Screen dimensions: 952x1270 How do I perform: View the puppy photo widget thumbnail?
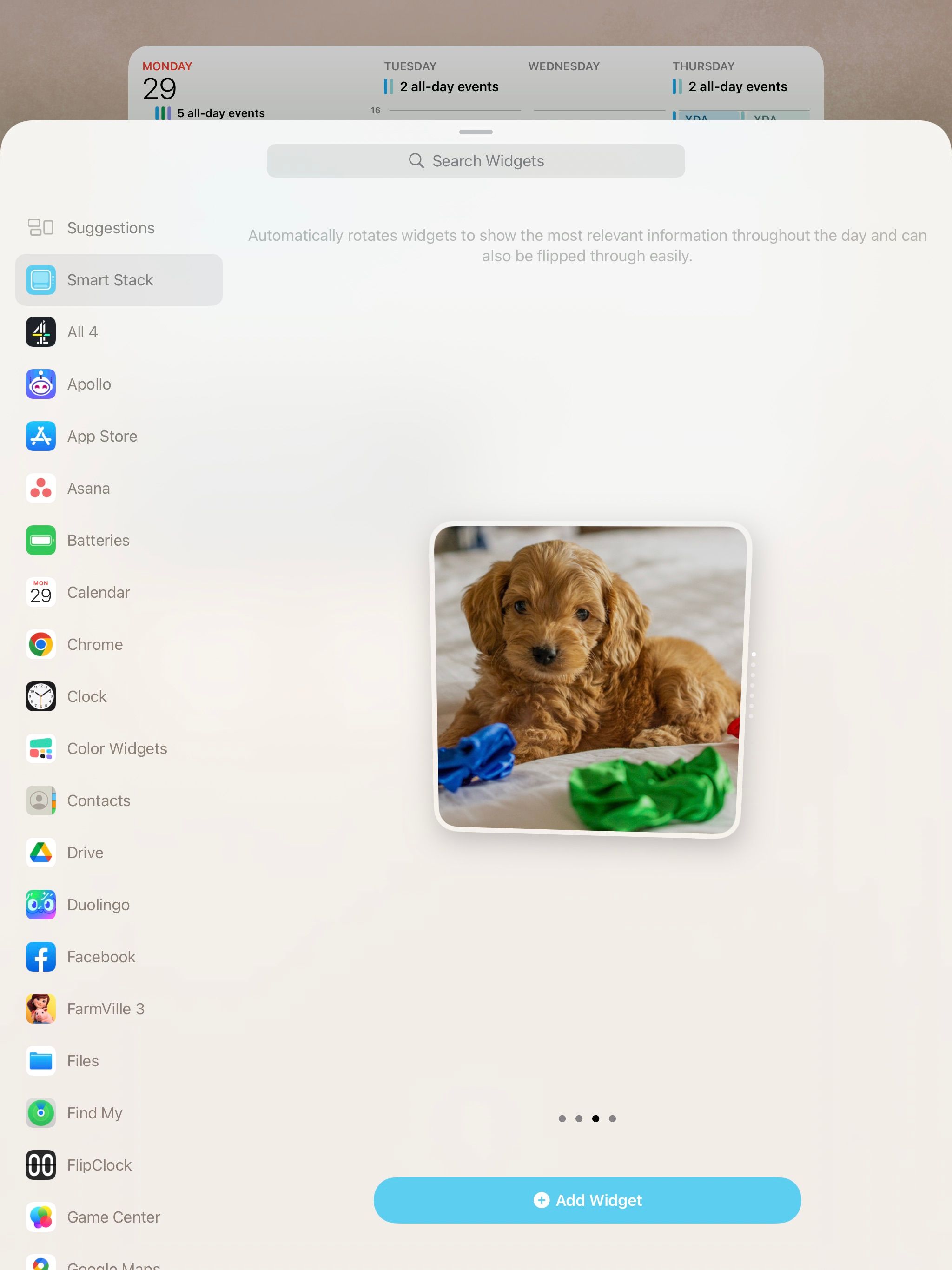(x=589, y=679)
